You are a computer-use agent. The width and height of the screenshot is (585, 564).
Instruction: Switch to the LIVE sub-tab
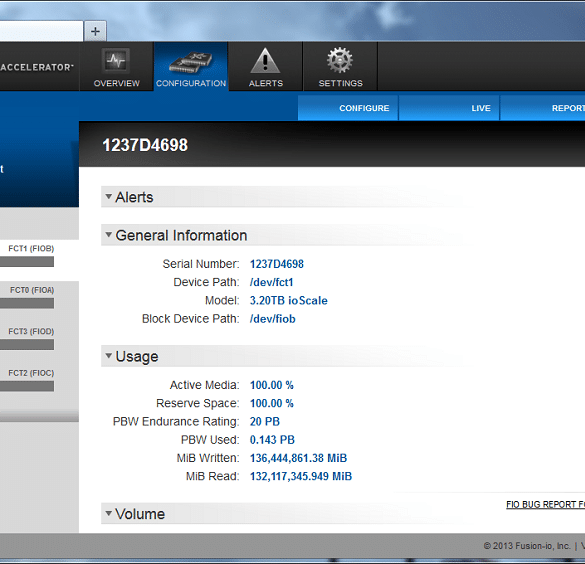click(449, 108)
